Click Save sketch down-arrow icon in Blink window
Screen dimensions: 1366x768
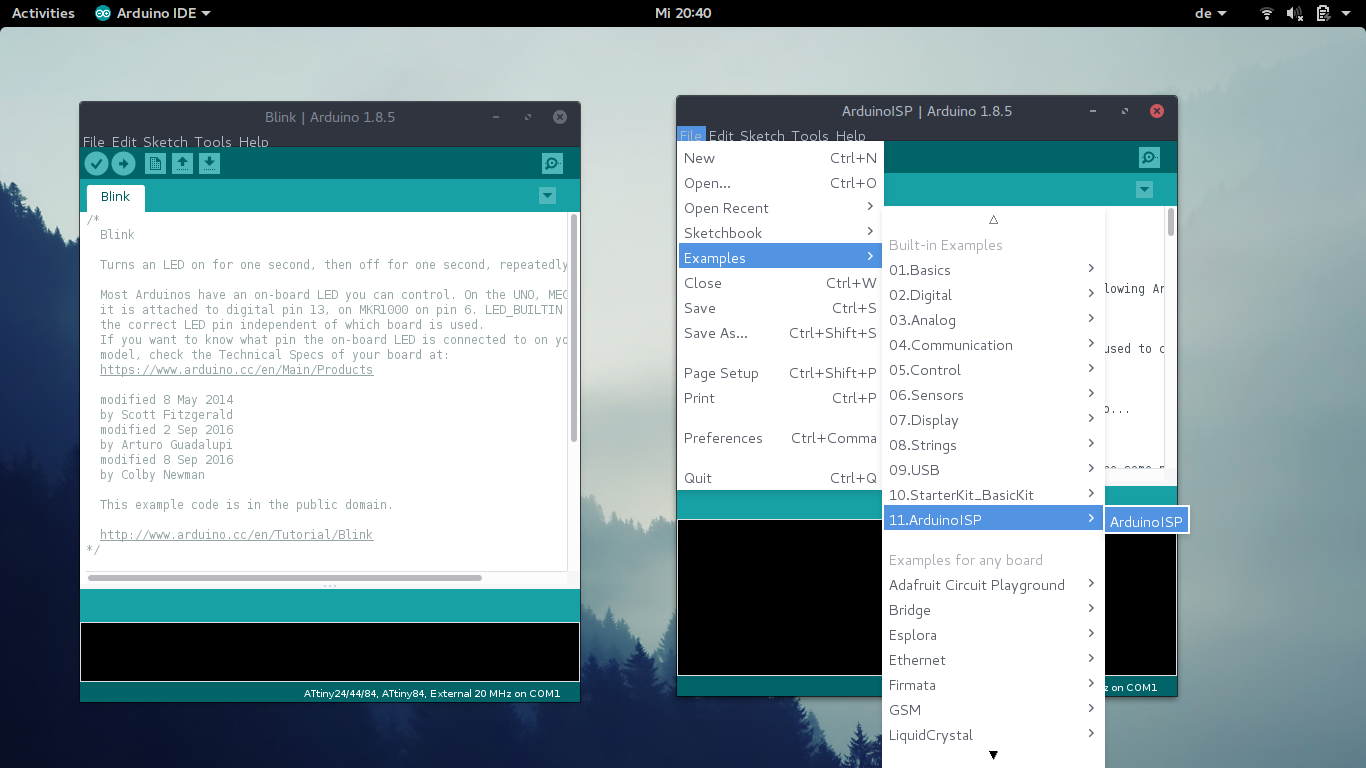click(209, 164)
